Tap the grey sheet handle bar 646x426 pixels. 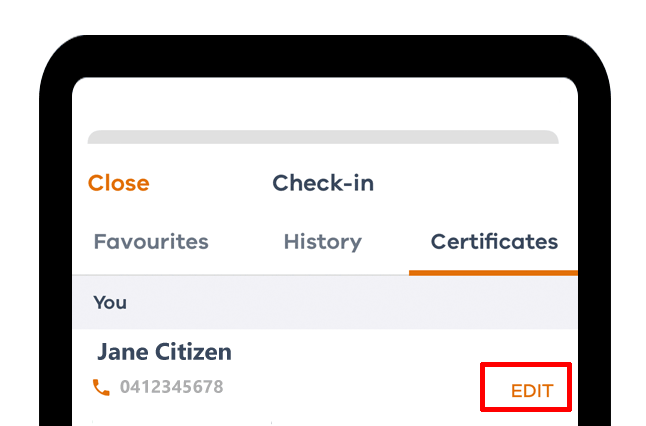coord(323,137)
